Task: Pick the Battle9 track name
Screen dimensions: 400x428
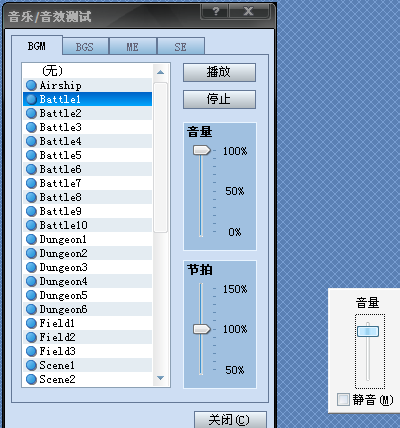Action: click(x=60, y=211)
